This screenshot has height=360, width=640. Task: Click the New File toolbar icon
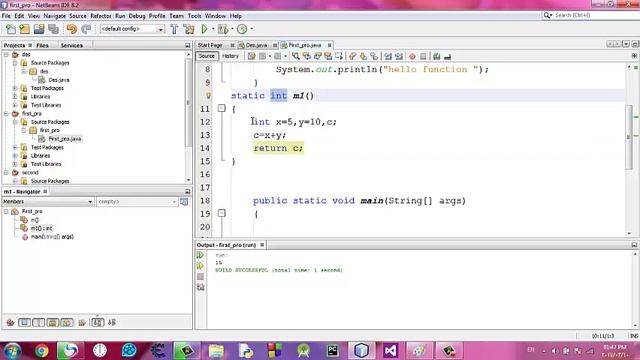click(11, 29)
